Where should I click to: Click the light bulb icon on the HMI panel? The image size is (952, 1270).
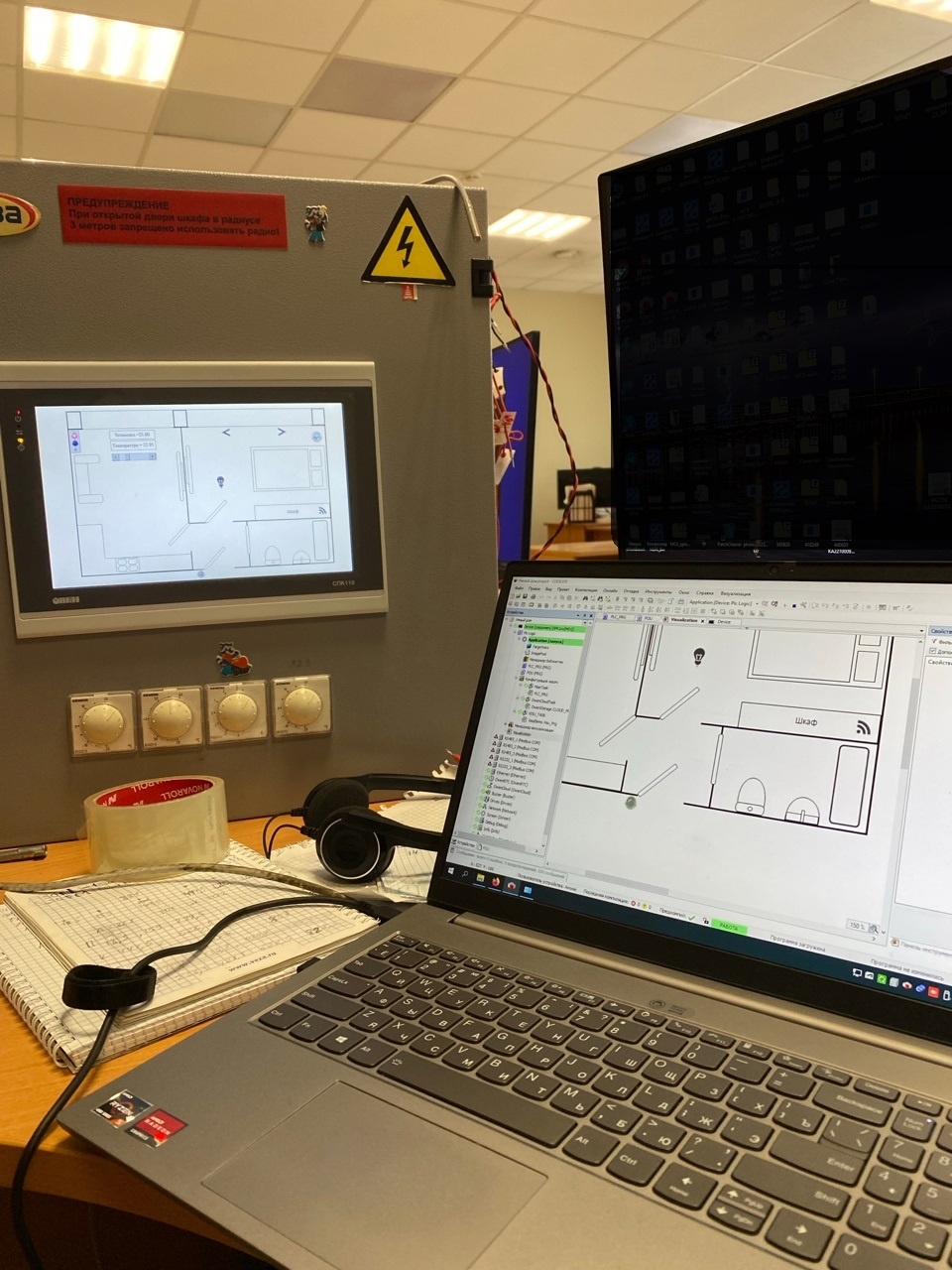[220, 481]
